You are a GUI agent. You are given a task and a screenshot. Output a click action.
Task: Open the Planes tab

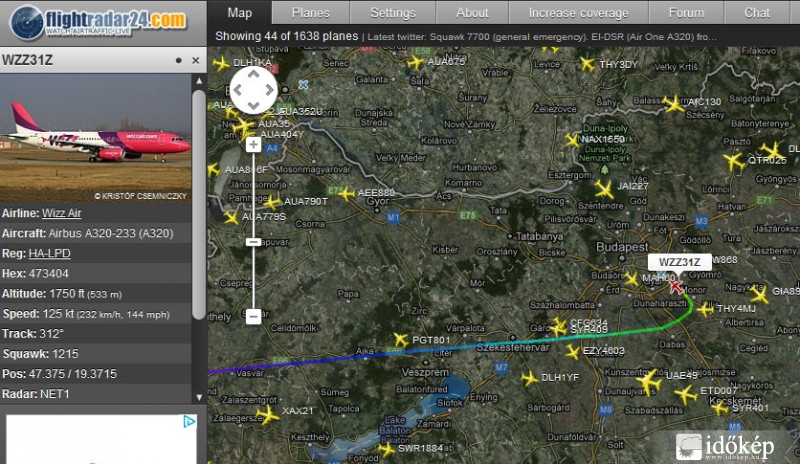pos(310,12)
